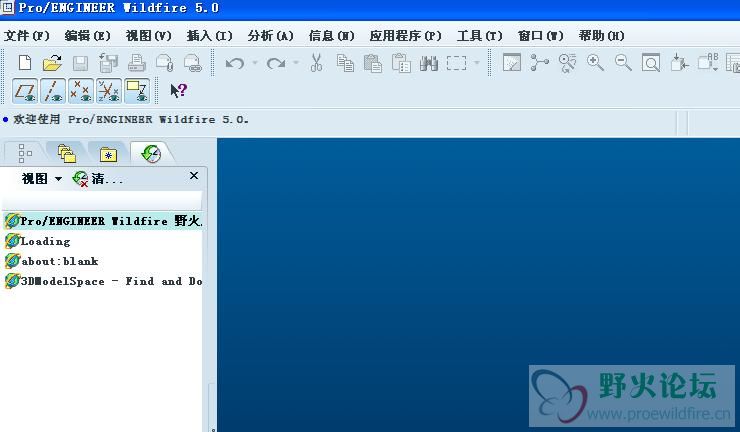Open the 视图 dropdown in history panel
Image resolution: width=740 pixels, height=432 pixels.
pyautogui.click(x=42, y=178)
